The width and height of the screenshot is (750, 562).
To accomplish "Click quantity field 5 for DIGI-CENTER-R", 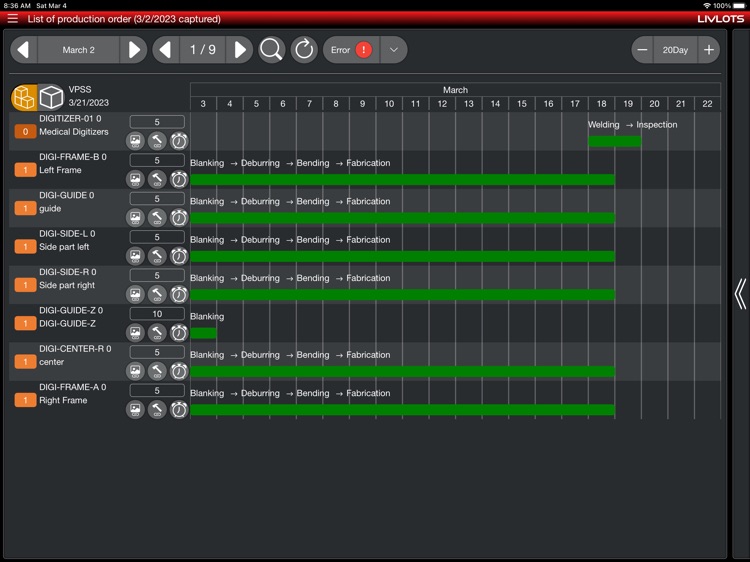I will click(157, 352).
